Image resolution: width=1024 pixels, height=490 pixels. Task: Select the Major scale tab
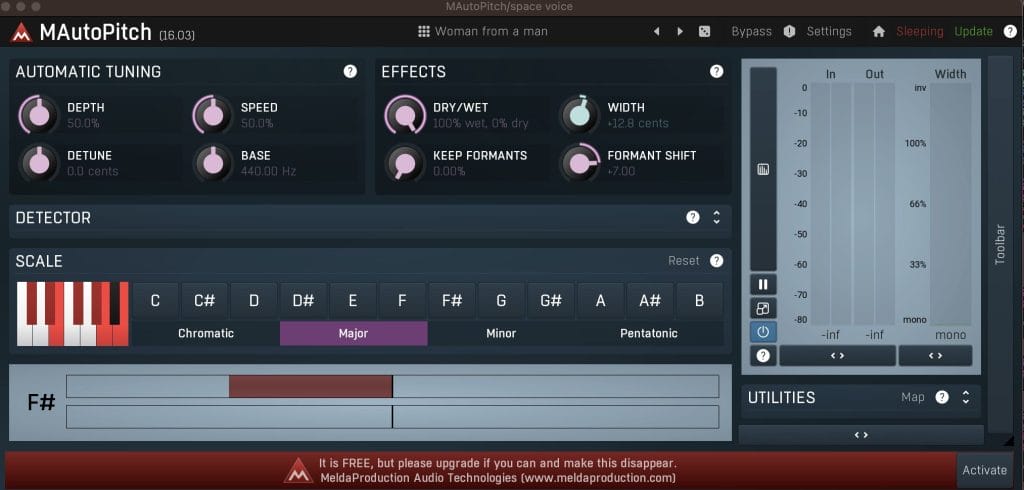click(353, 333)
